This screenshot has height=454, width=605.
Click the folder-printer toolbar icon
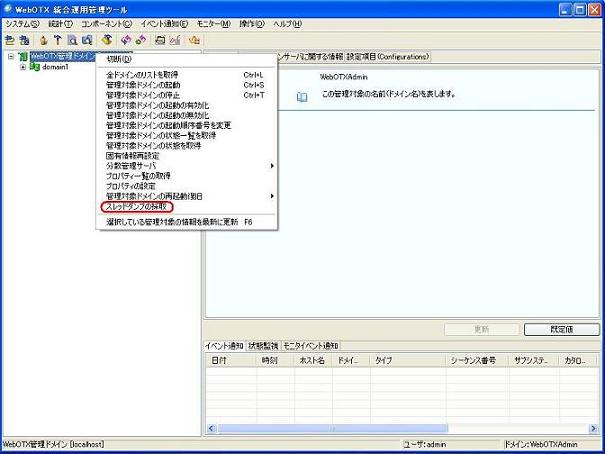(160, 40)
